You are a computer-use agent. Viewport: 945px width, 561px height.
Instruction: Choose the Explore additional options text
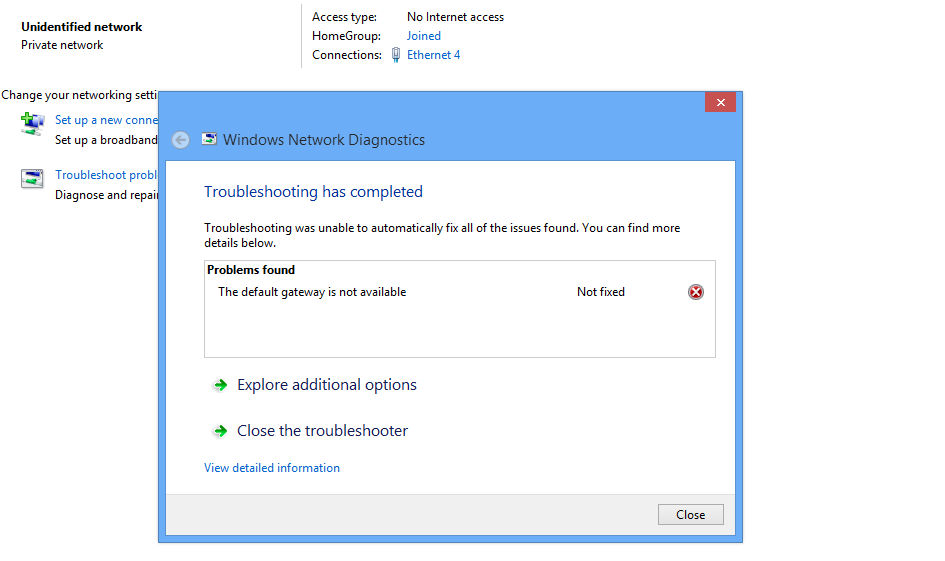click(x=326, y=385)
